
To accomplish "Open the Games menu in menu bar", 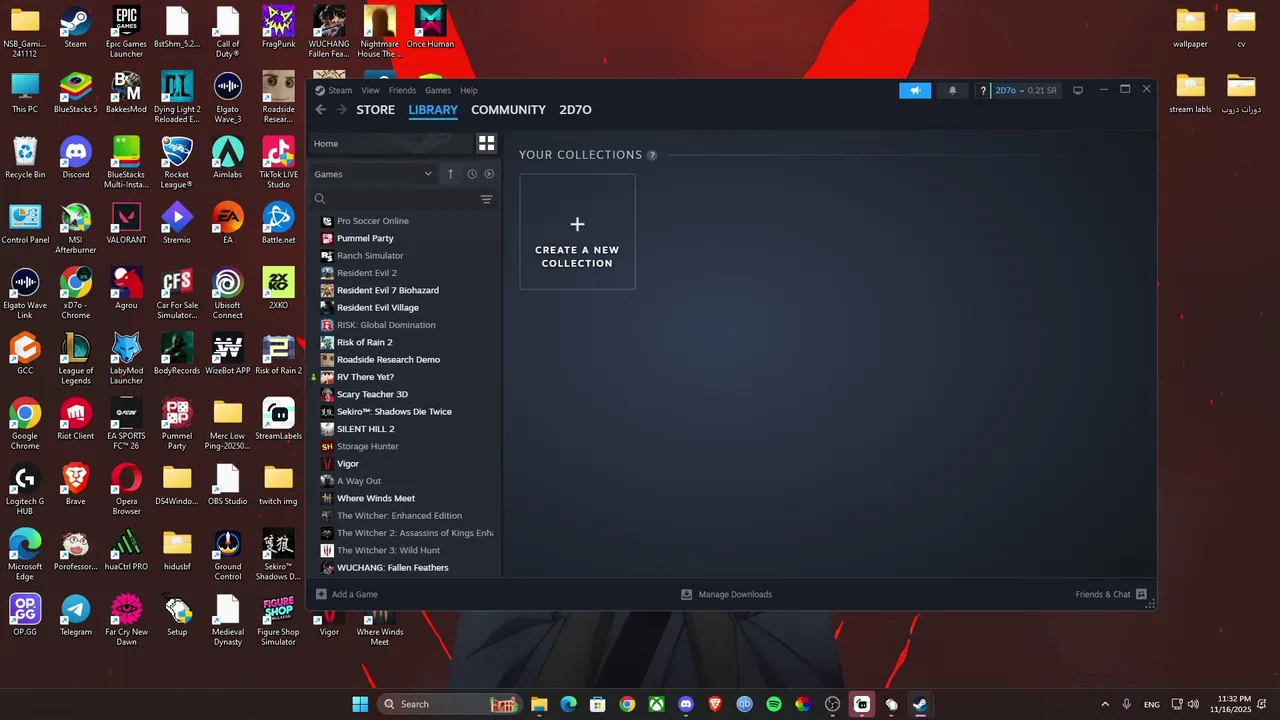I will pyautogui.click(x=438, y=90).
